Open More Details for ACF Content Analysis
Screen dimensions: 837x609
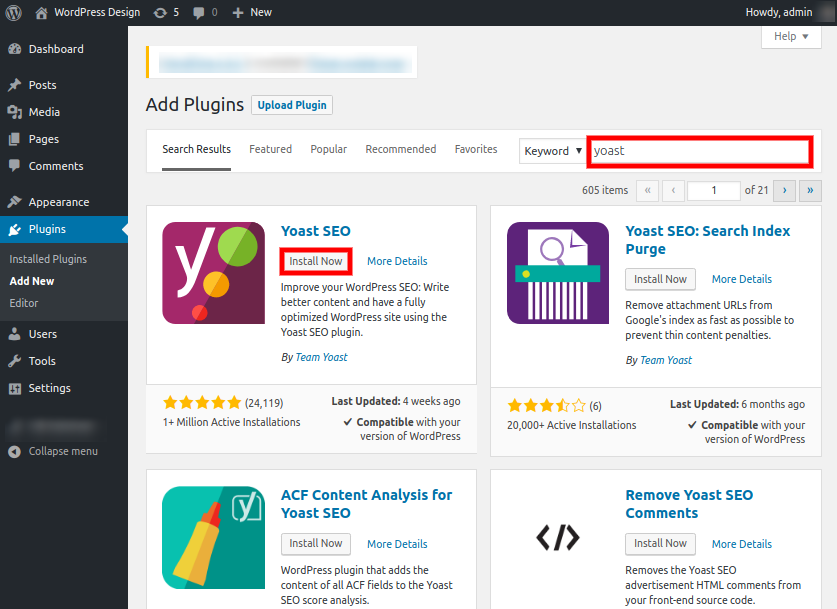[x=397, y=544]
